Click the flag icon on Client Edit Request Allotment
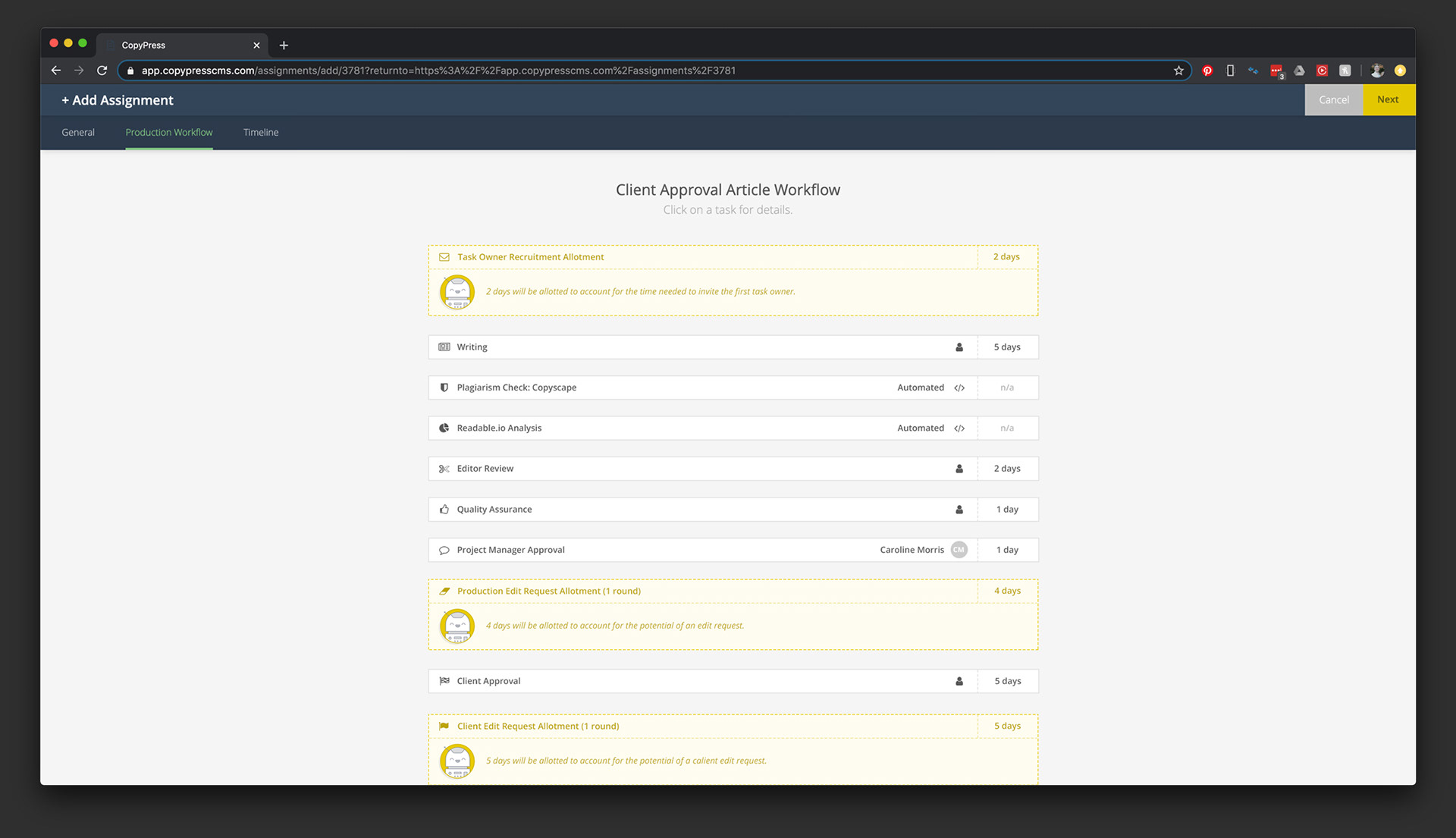 click(x=444, y=726)
